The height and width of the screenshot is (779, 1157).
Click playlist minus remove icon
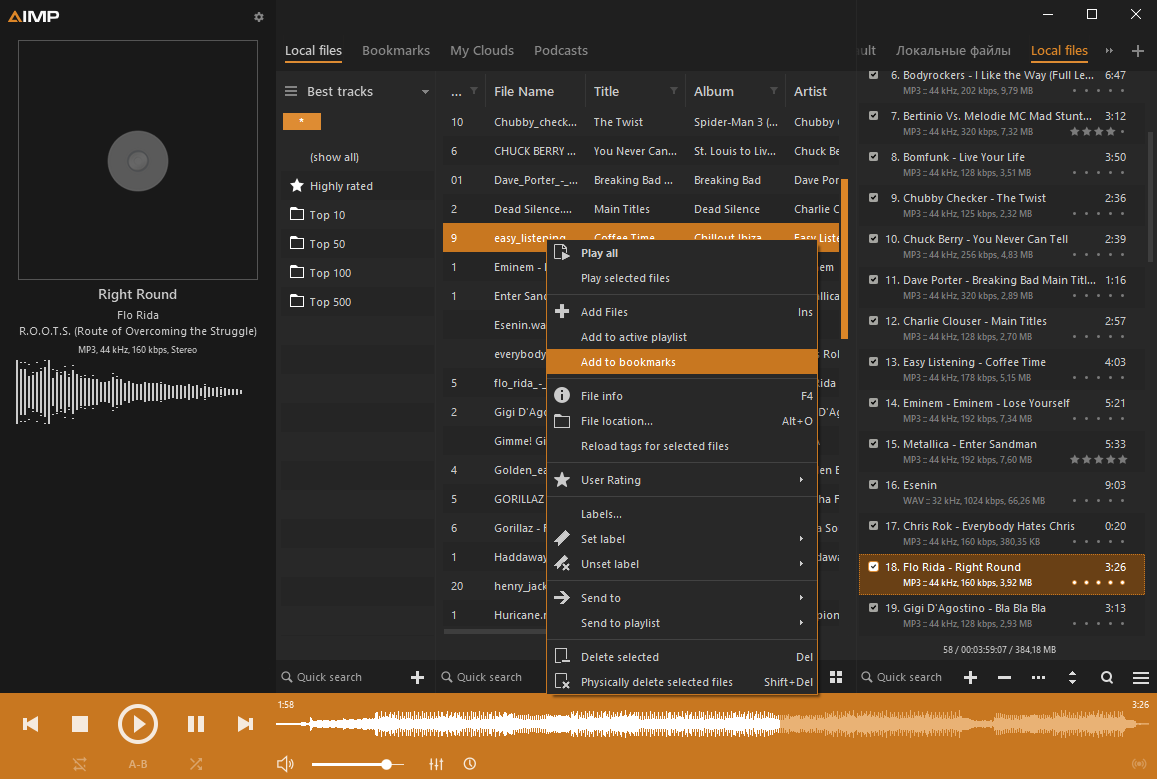tap(1004, 677)
